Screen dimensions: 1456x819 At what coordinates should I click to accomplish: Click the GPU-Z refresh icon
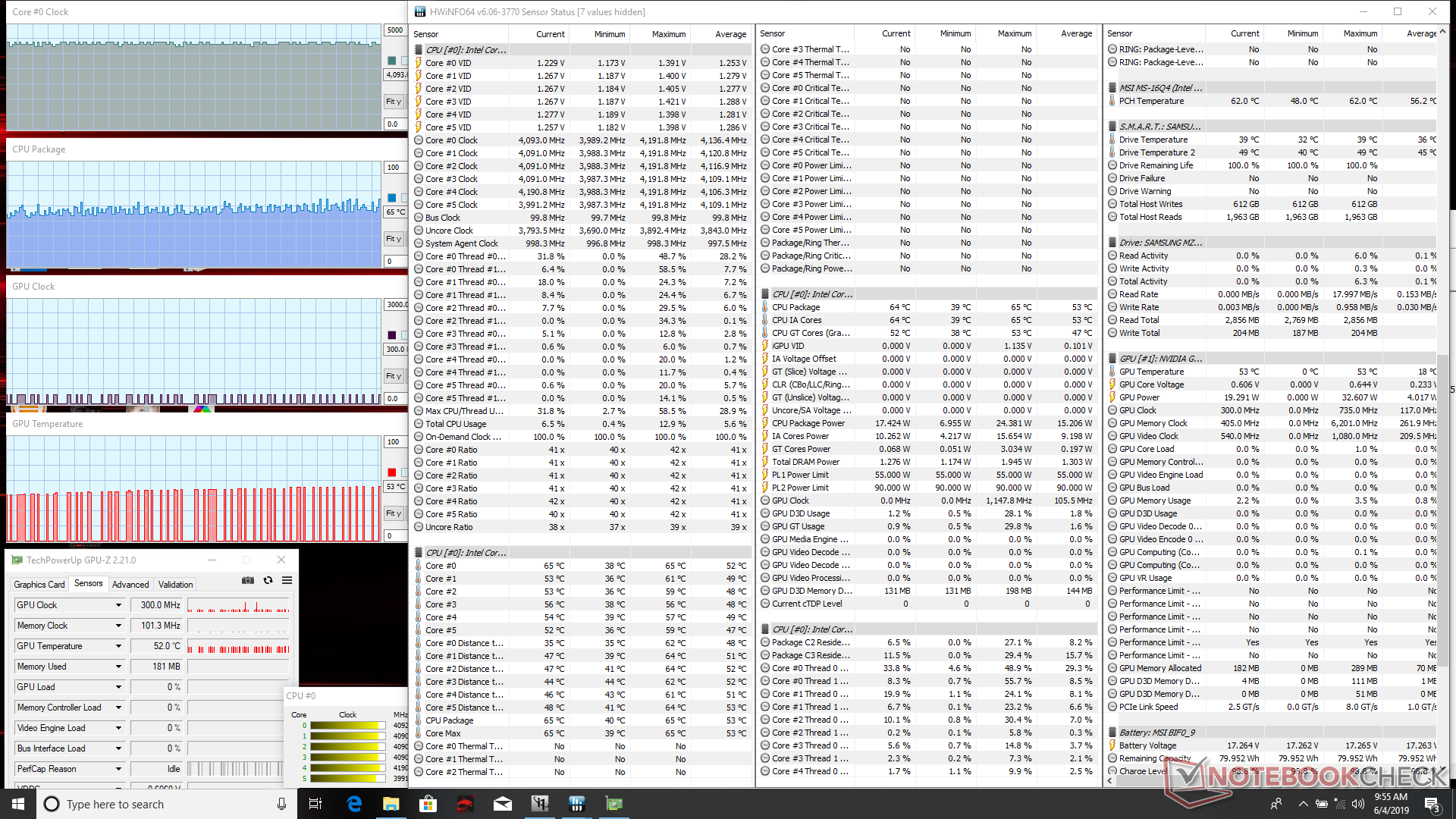point(268,580)
